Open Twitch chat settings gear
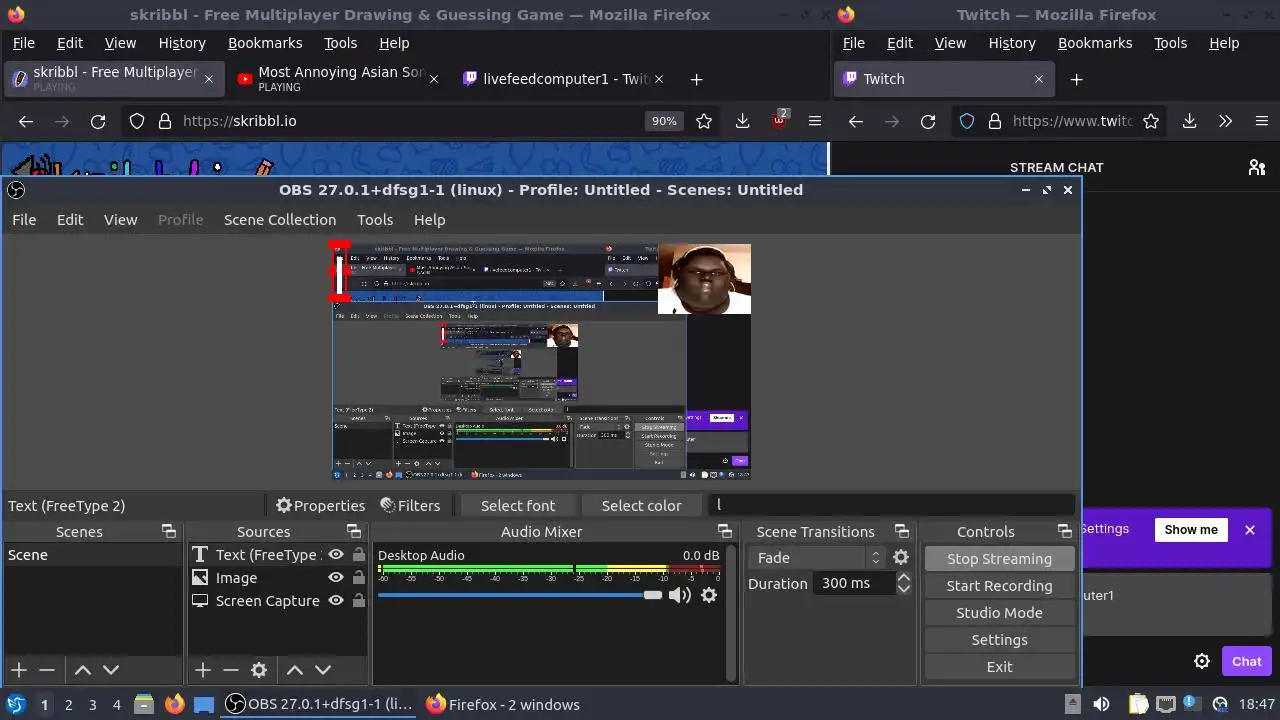The width and height of the screenshot is (1280, 720). coord(1202,661)
